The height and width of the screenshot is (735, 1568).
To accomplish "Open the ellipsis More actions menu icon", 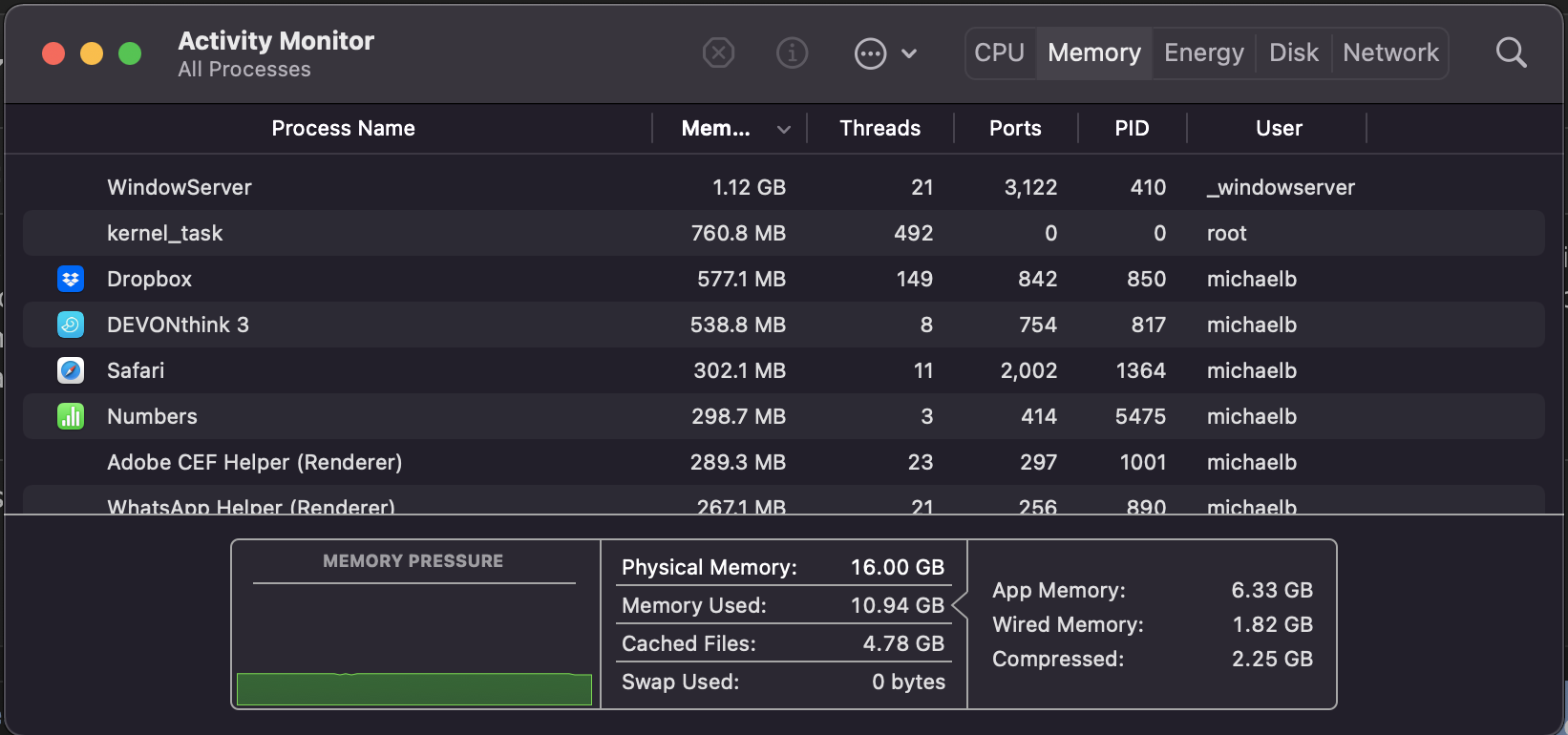I will [x=870, y=53].
